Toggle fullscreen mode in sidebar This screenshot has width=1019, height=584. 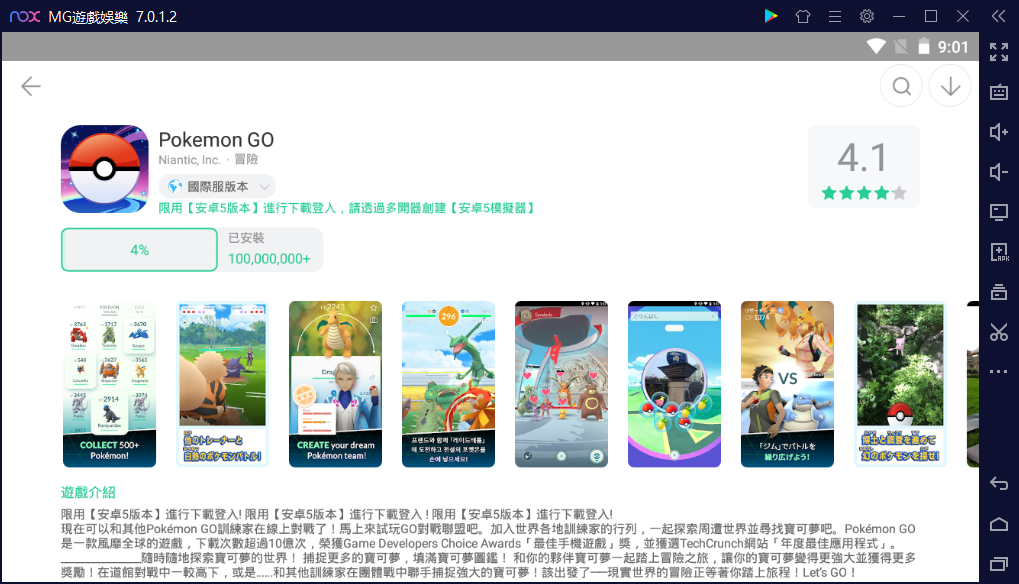pyautogui.click(x=999, y=52)
